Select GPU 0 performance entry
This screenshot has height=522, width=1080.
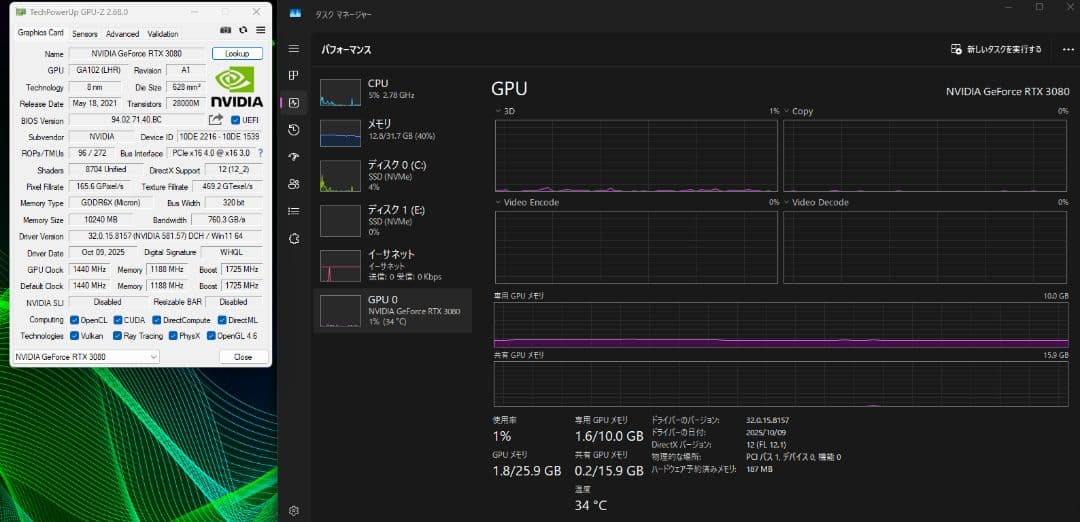(x=393, y=311)
